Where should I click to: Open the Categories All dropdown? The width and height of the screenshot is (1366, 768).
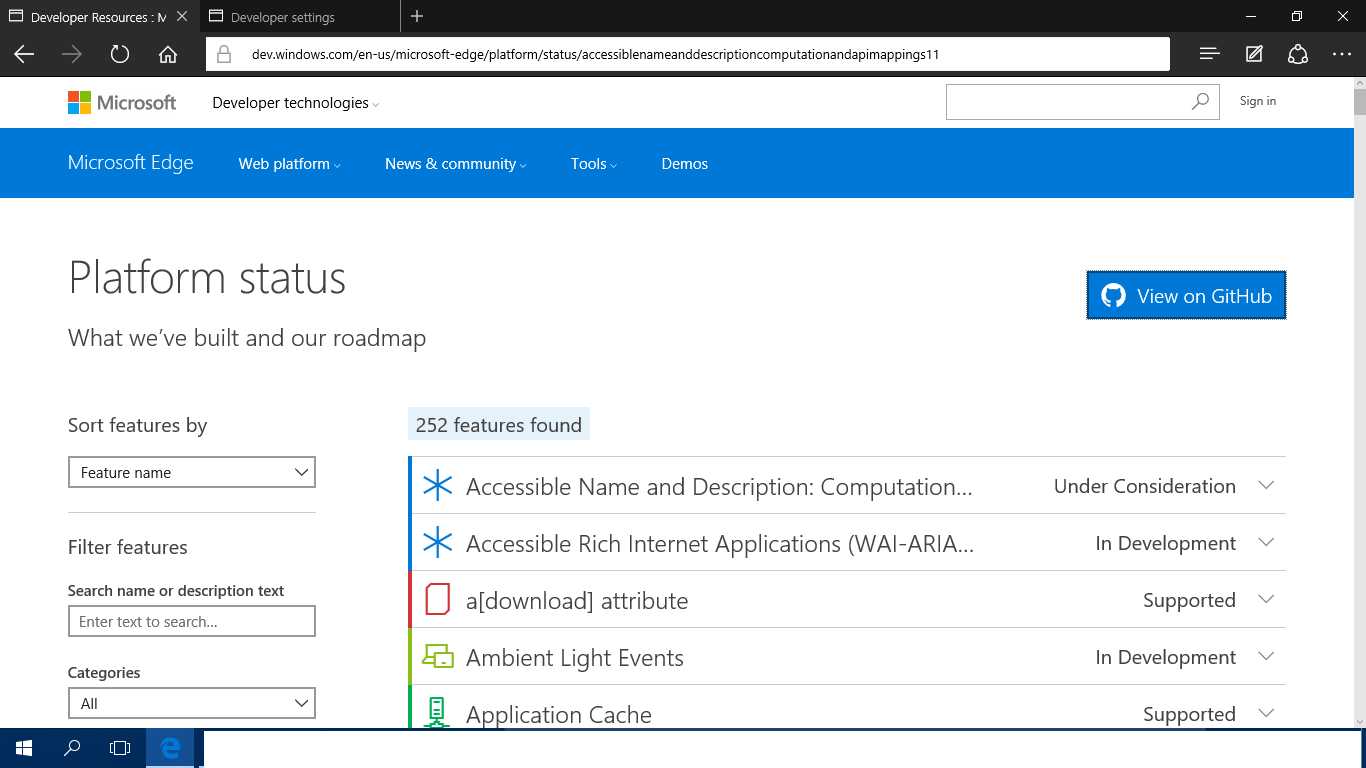(x=192, y=703)
